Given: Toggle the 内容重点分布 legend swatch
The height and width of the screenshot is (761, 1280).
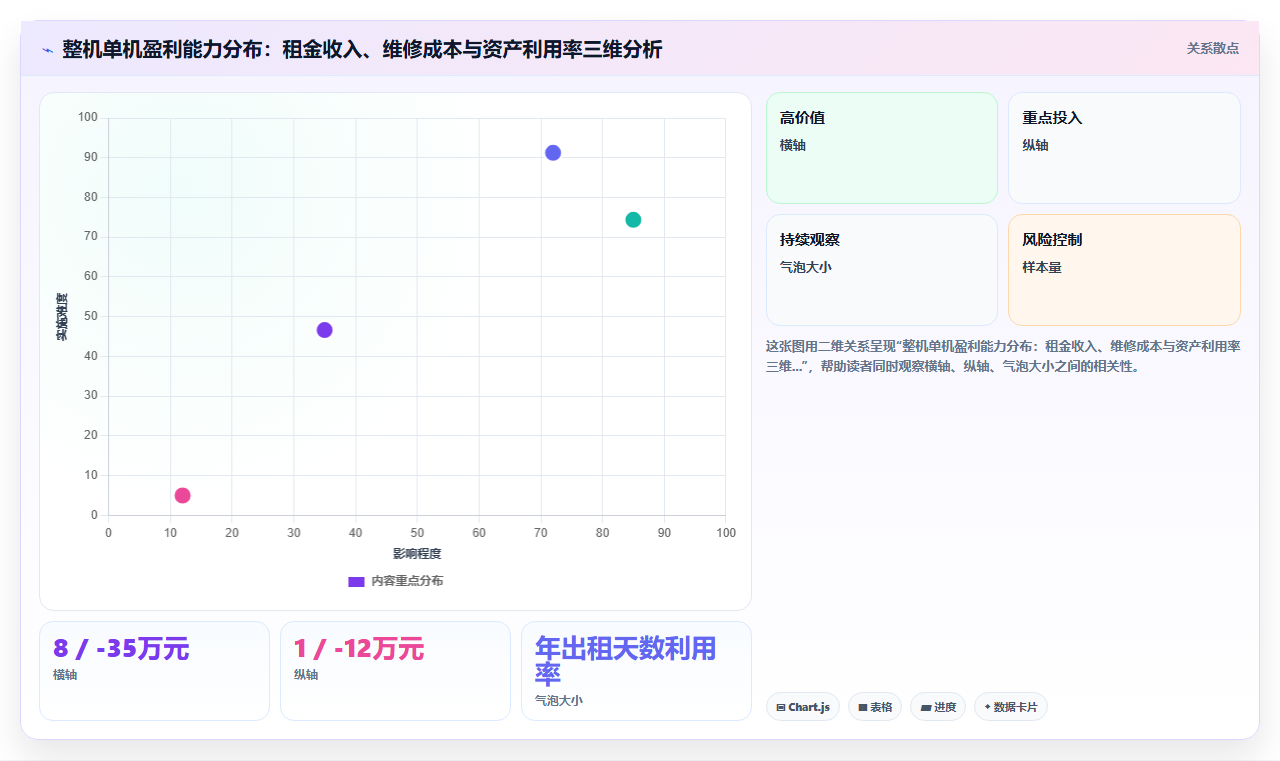Looking at the screenshot, I should click(x=356, y=581).
